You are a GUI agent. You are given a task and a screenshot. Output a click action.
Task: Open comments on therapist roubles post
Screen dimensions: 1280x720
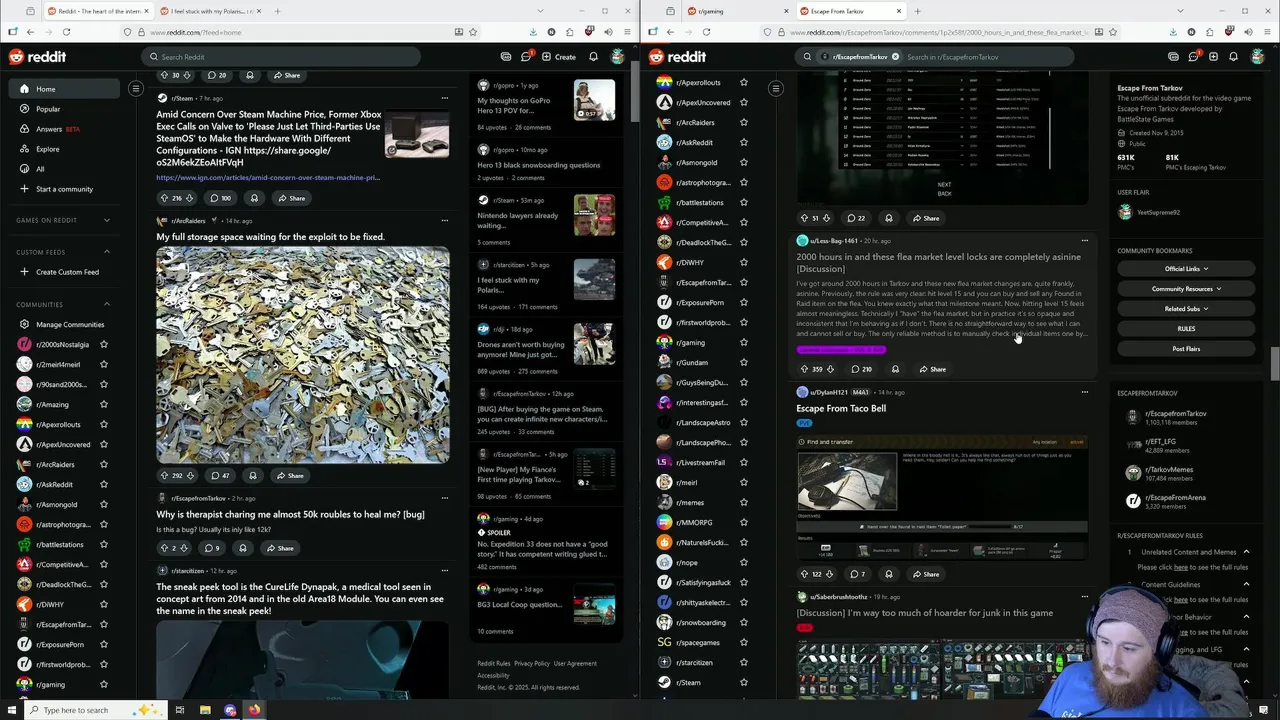211,548
